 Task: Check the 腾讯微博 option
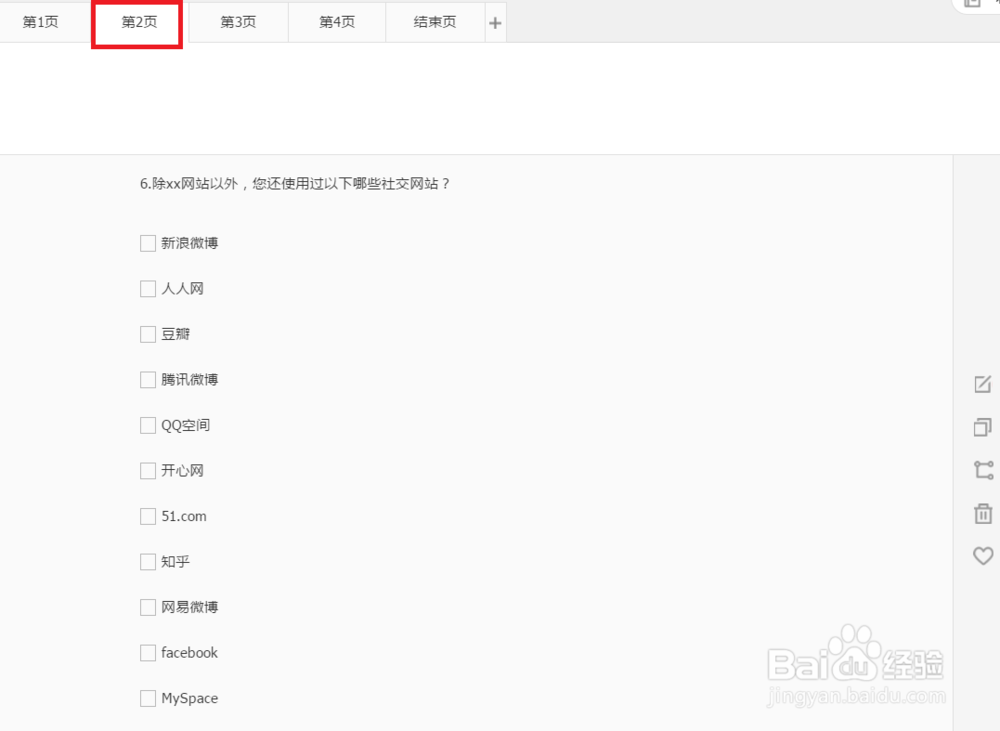pos(147,379)
